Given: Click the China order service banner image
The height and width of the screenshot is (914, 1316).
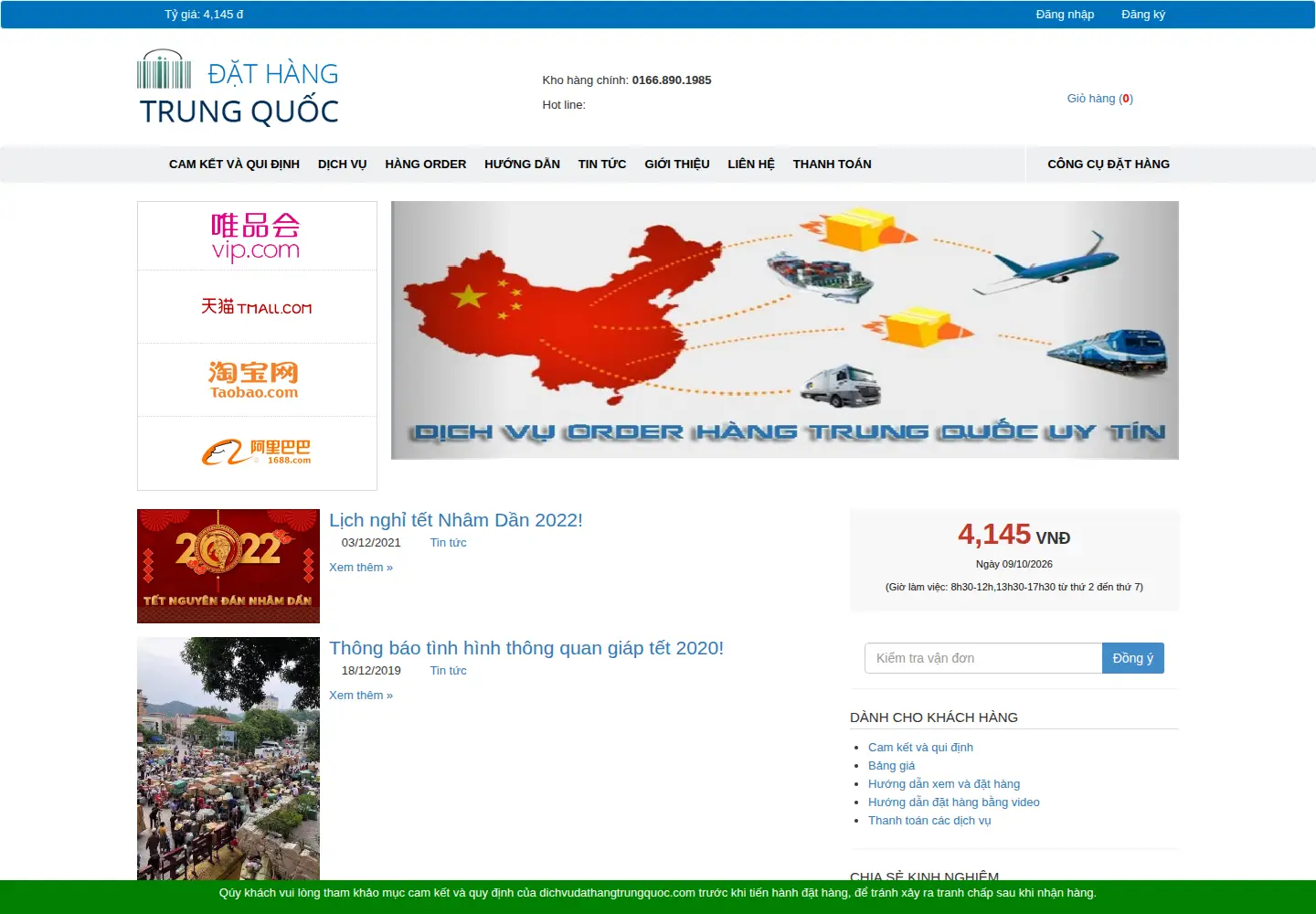Looking at the screenshot, I should (785, 330).
